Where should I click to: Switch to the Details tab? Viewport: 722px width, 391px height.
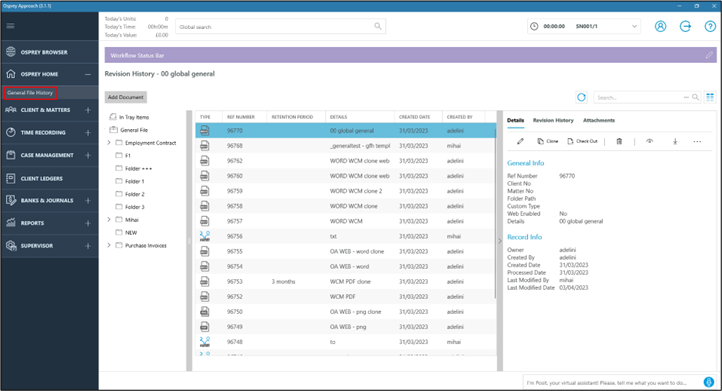coord(515,120)
